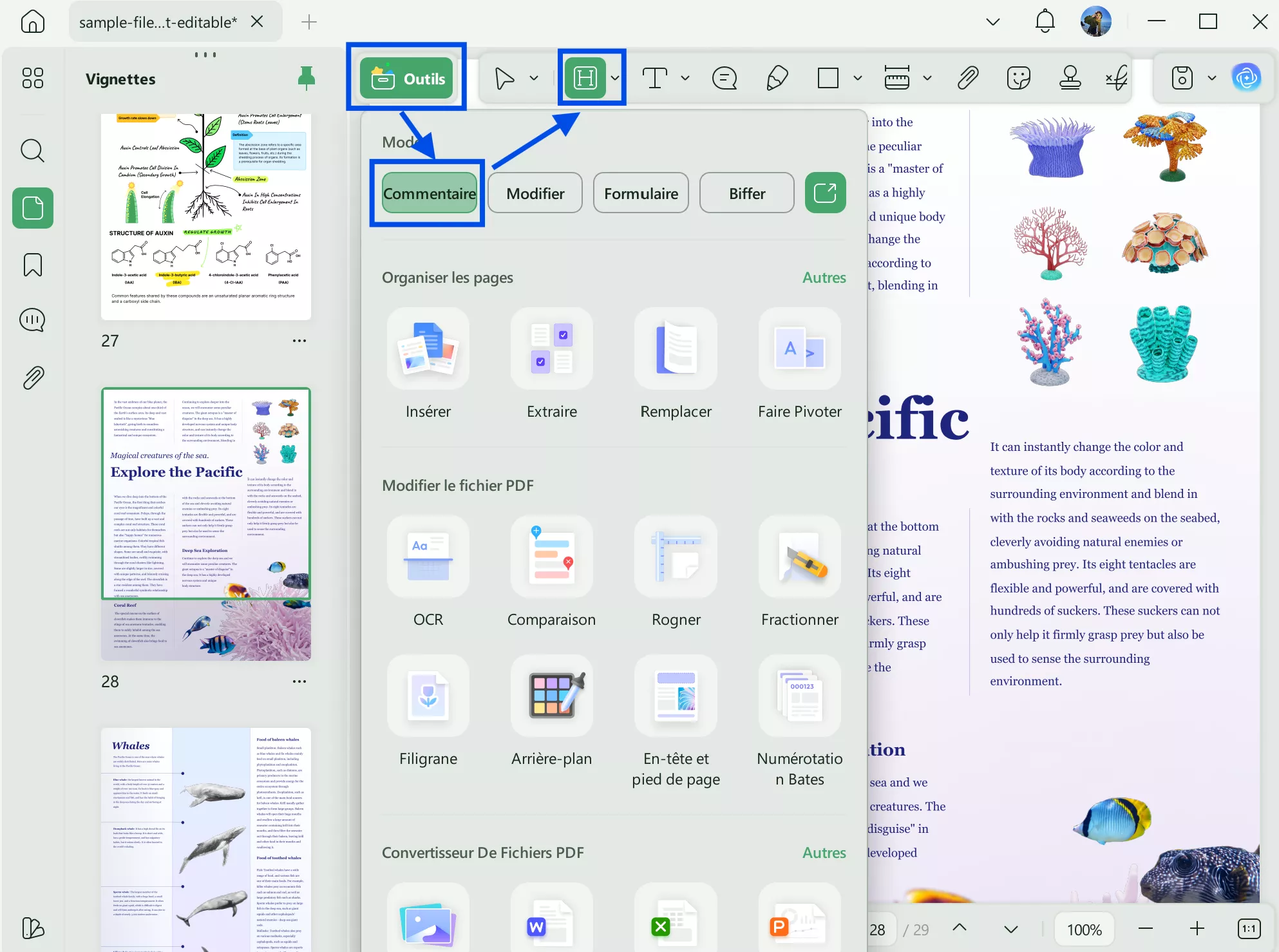
Task: Click the attachment paperclip toolbar icon
Action: tap(968, 79)
